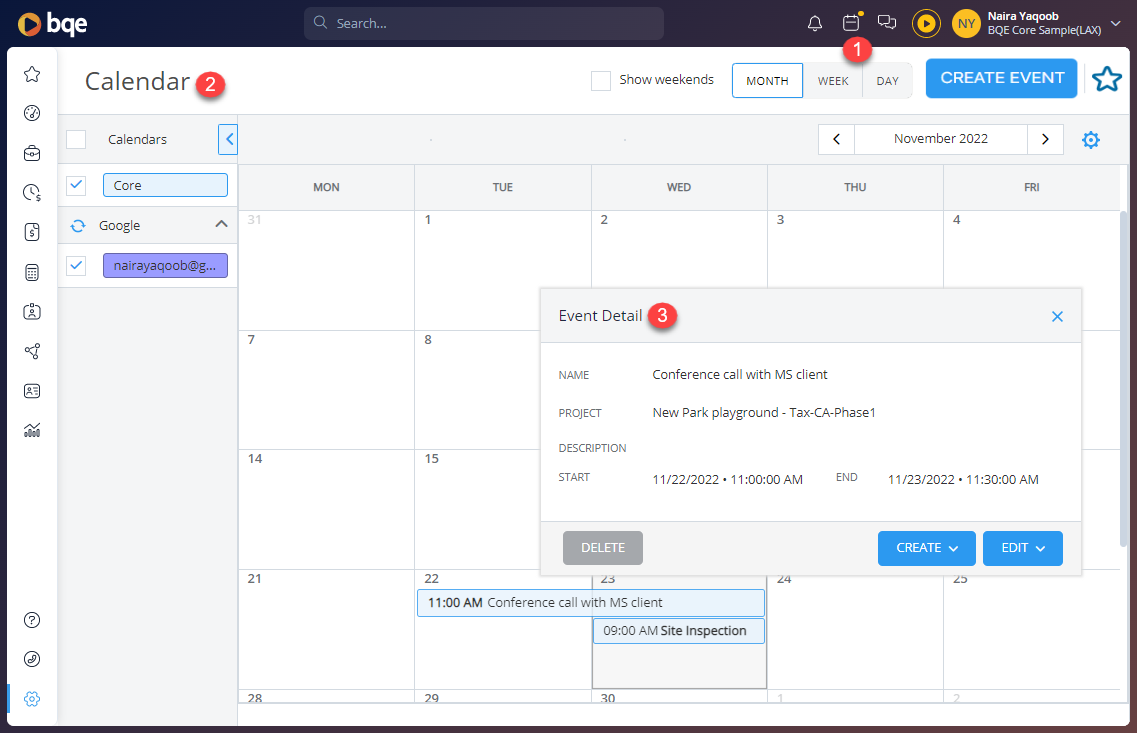Image resolution: width=1137 pixels, height=733 pixels.
Task: Toggle the Calendars select-all checkbox
Action: pyautogui.click(x=76, y=139)
